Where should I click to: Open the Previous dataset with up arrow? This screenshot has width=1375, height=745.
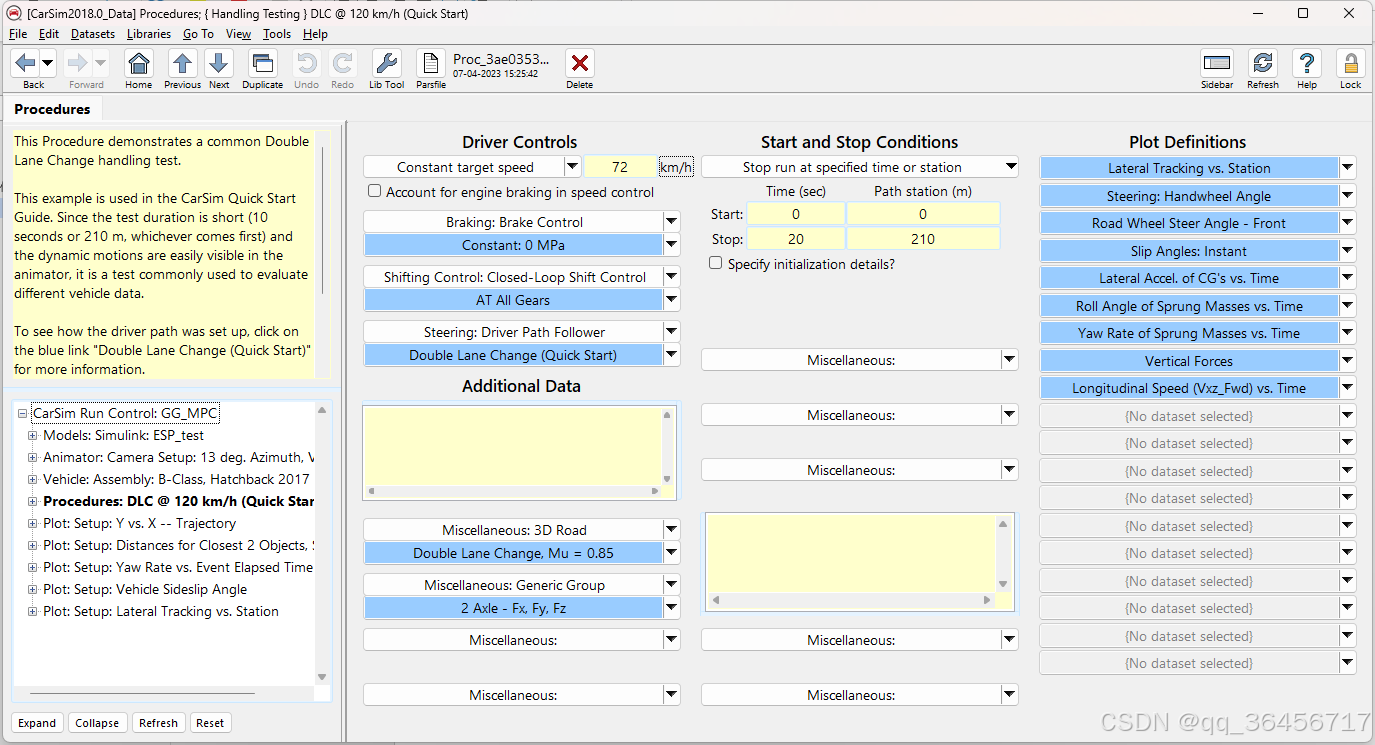(182, 63)
